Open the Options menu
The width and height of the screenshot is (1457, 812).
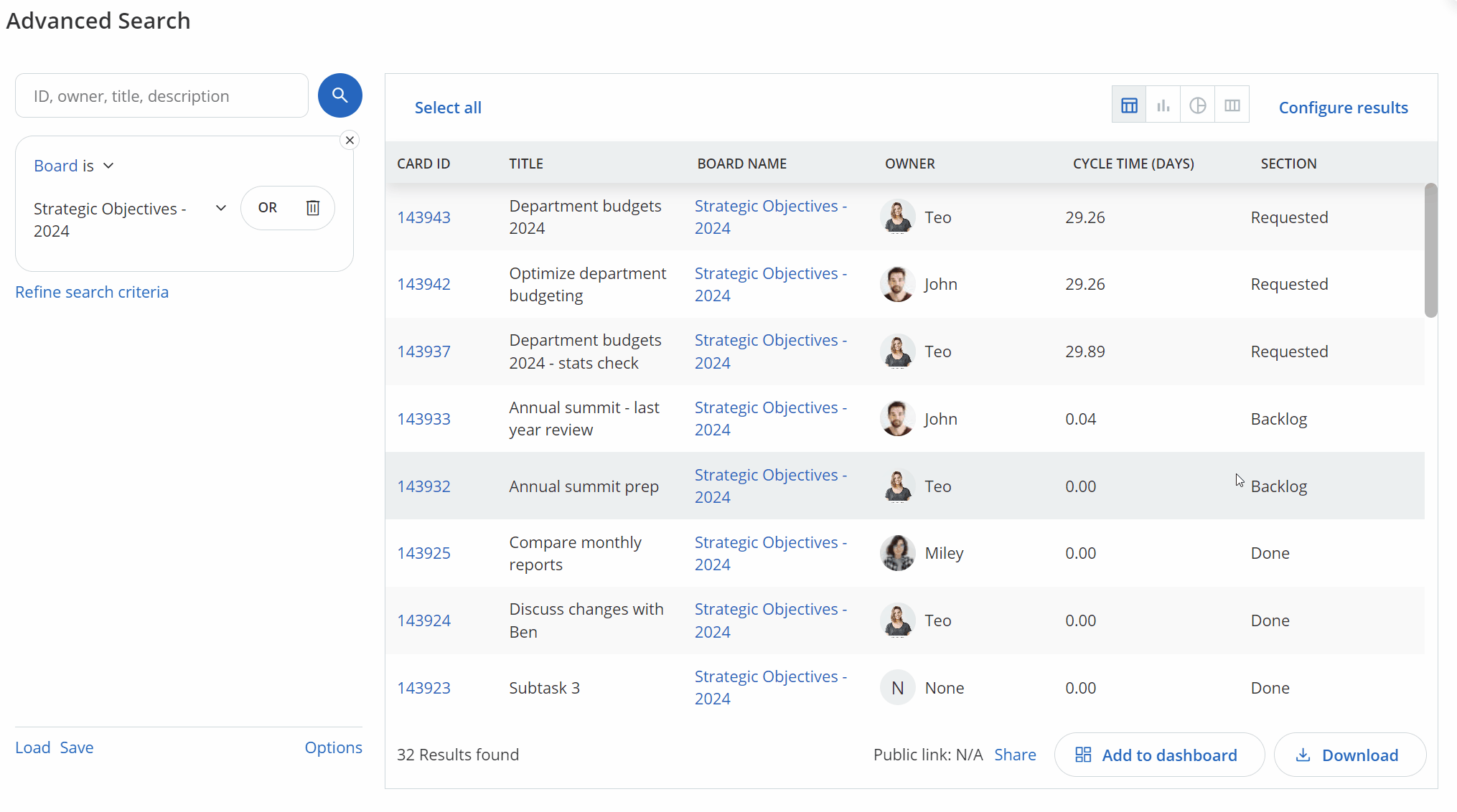pos(333,747)
